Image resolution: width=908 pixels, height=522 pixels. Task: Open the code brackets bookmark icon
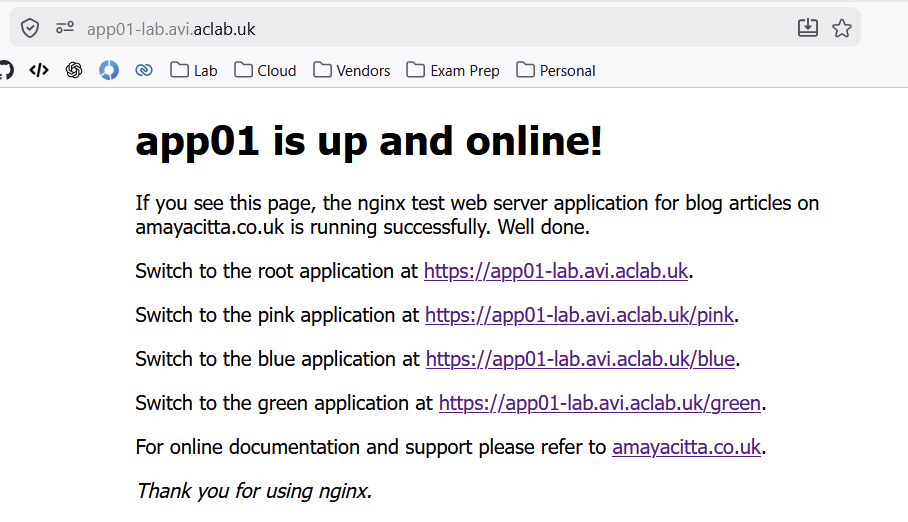pyautogui.click(x=39, y=70)
